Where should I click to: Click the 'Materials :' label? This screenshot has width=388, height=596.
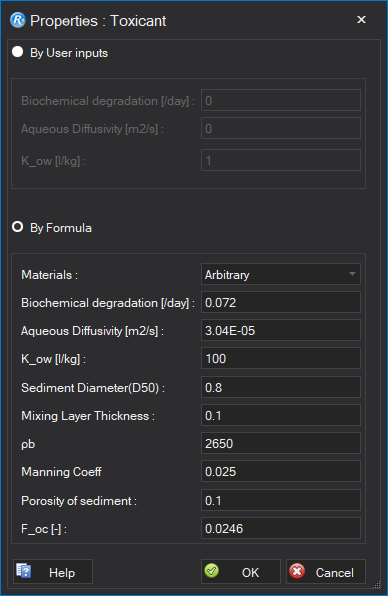(49, 275)
